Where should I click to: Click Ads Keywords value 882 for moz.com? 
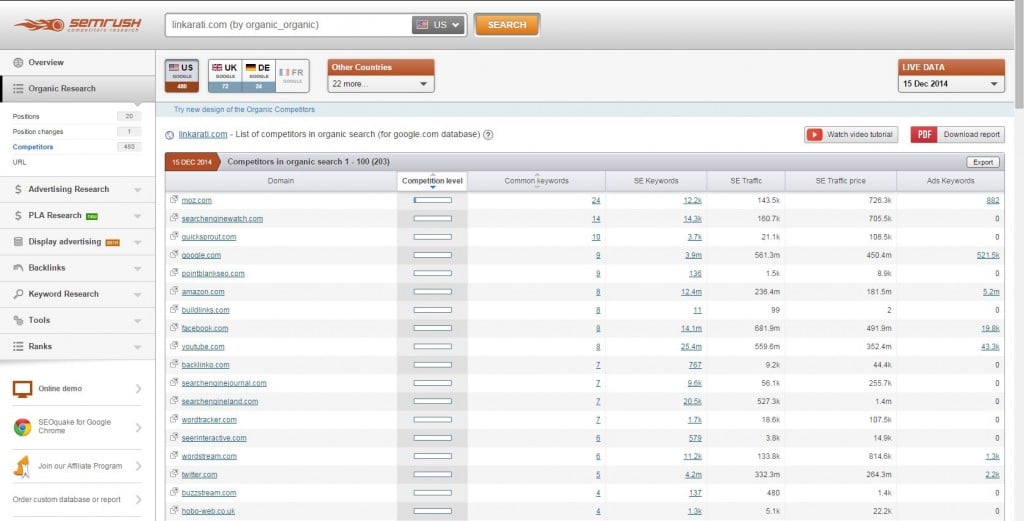[993, 200]
